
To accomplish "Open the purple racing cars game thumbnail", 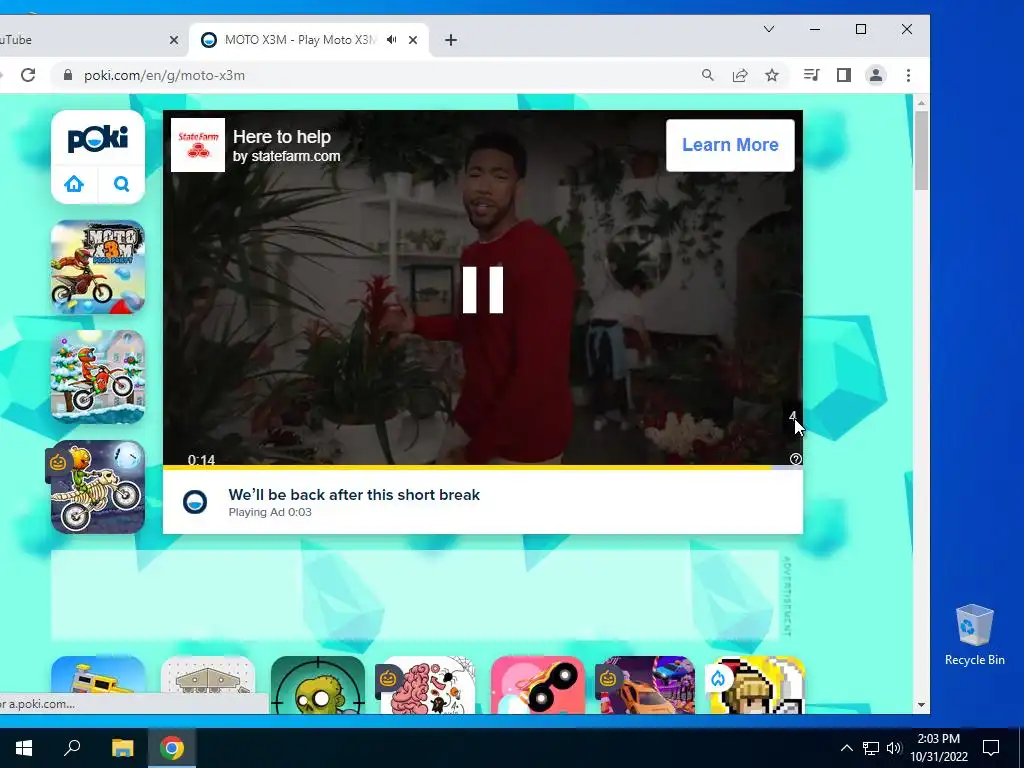I will [x=648, y=685].
